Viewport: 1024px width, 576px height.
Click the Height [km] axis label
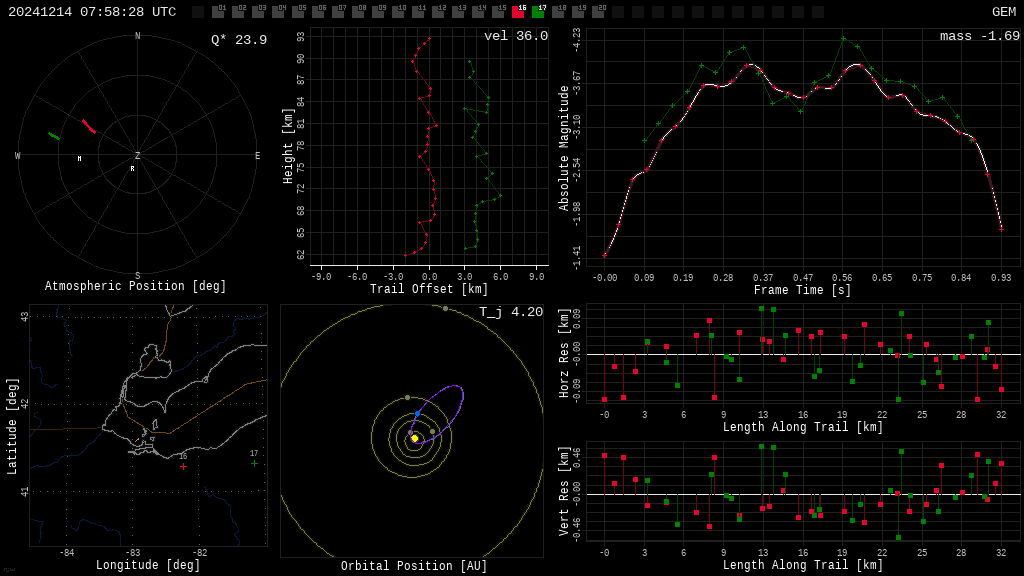click(288, 146)
